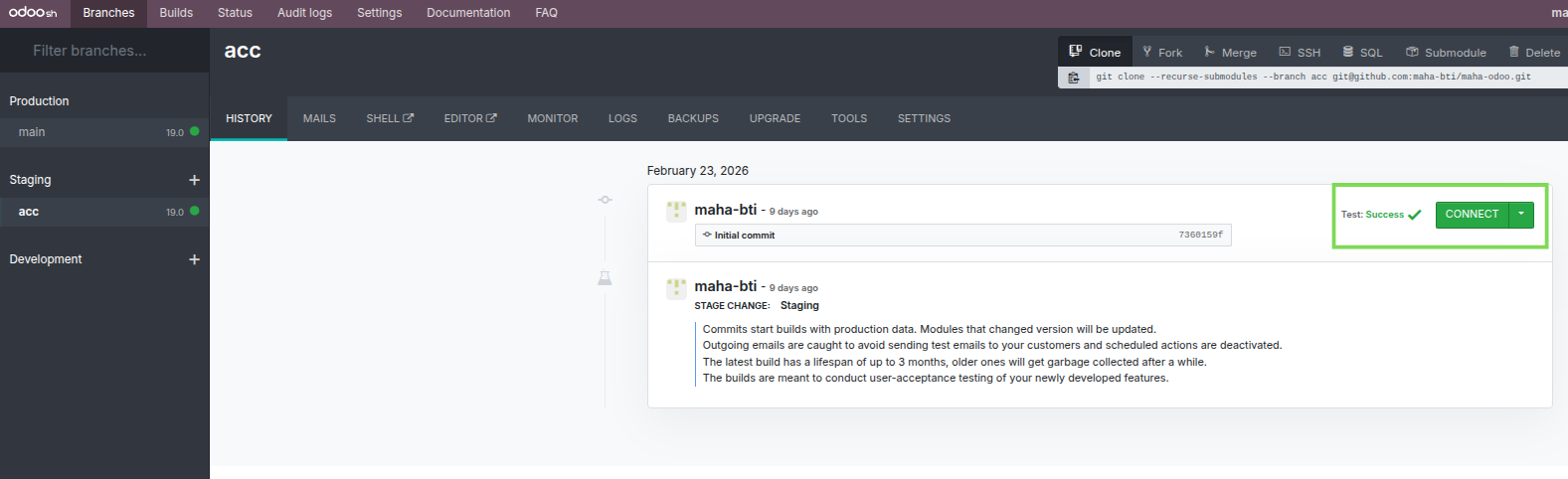This screenshot has height=479, width=1568.
Task: Open the Initial commit link
Action: (744, 236)
